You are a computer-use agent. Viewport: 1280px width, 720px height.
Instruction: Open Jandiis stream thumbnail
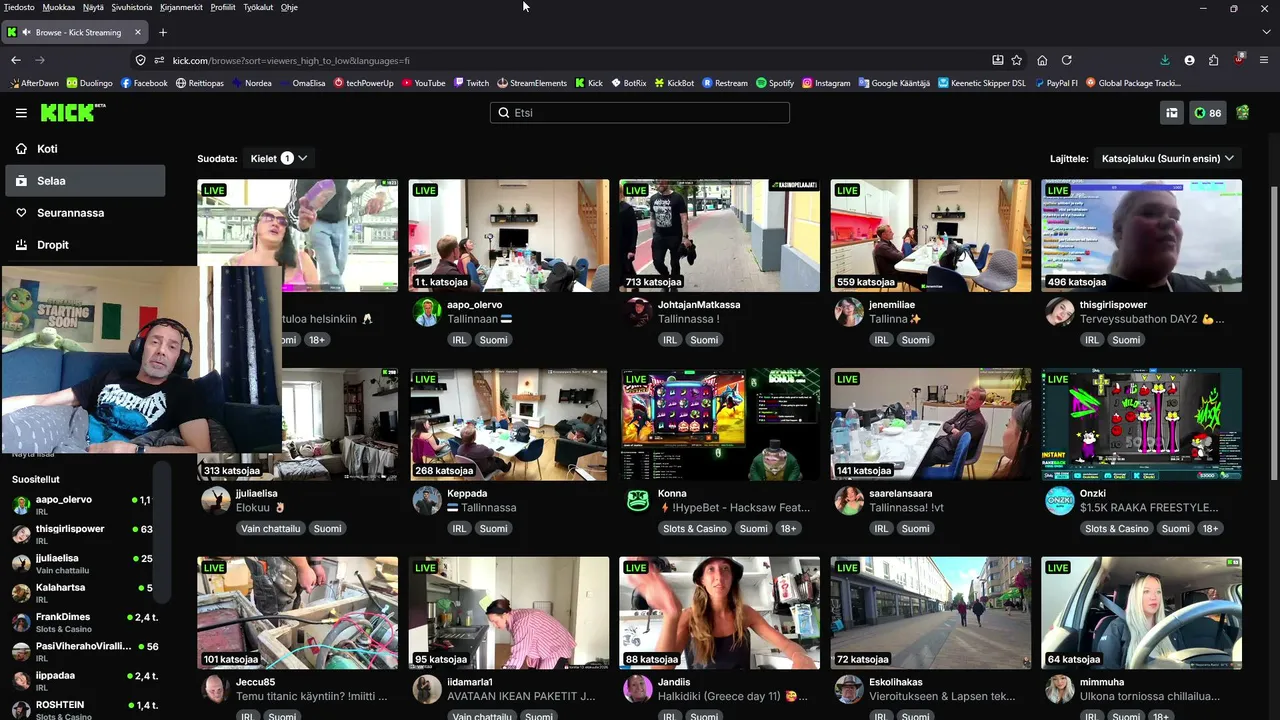point(719,613)
